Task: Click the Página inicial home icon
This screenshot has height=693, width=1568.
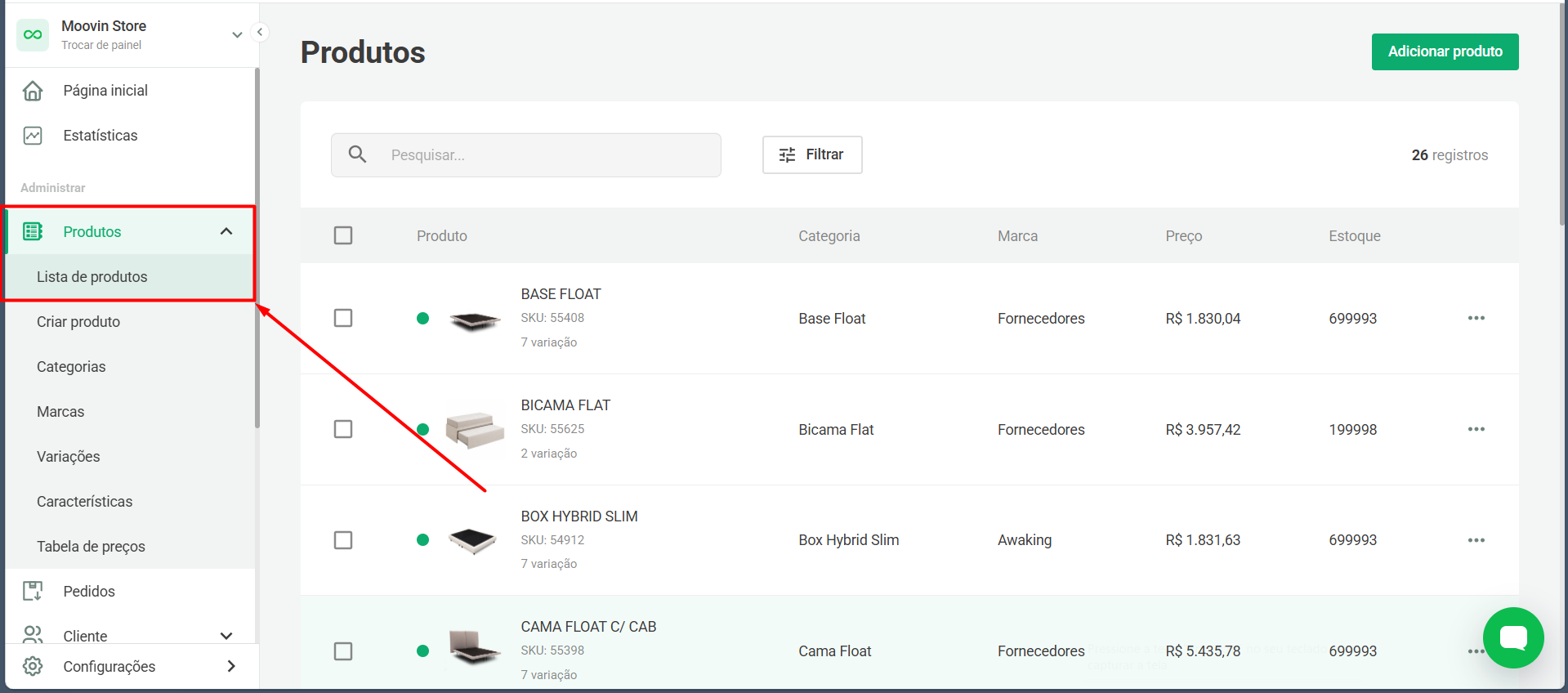Action: pos(33,91)
